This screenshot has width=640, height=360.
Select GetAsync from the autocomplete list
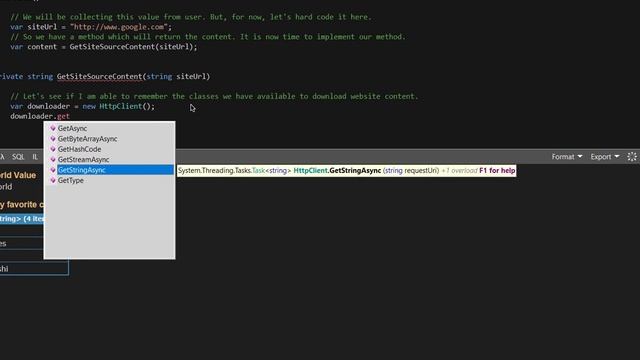(x=72, y=128)
